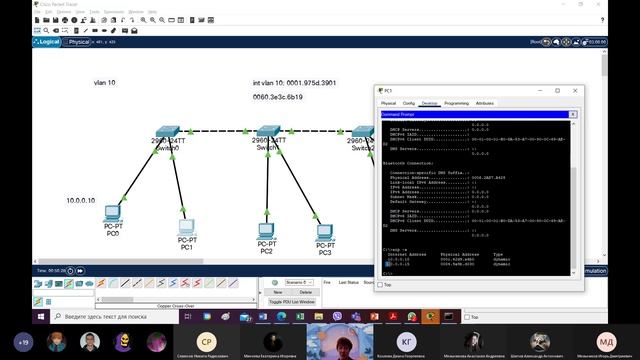Click the Zoom In magnifier icon
The width and height of the screenshot is (640, 360).
(x=143, y=20)
